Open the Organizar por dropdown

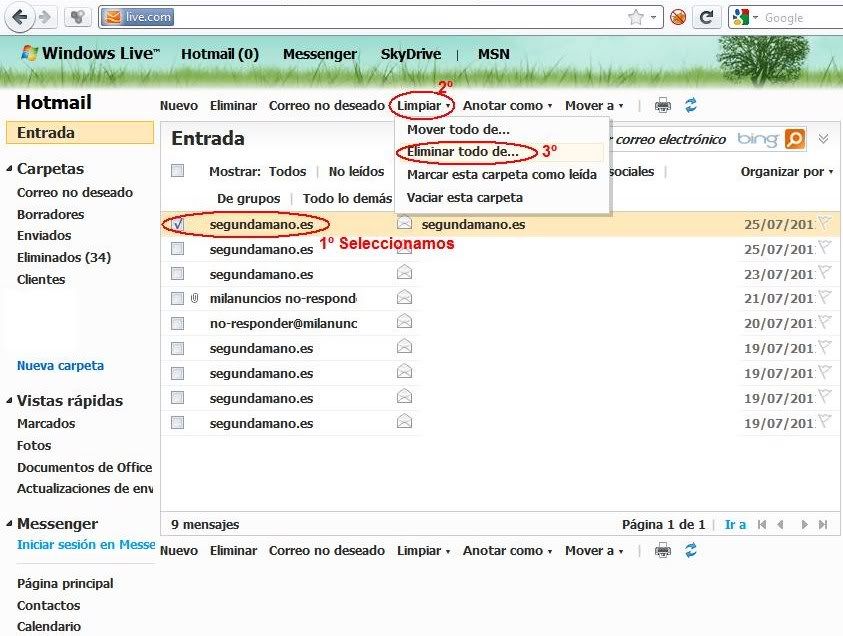click(x=787, y=171)
